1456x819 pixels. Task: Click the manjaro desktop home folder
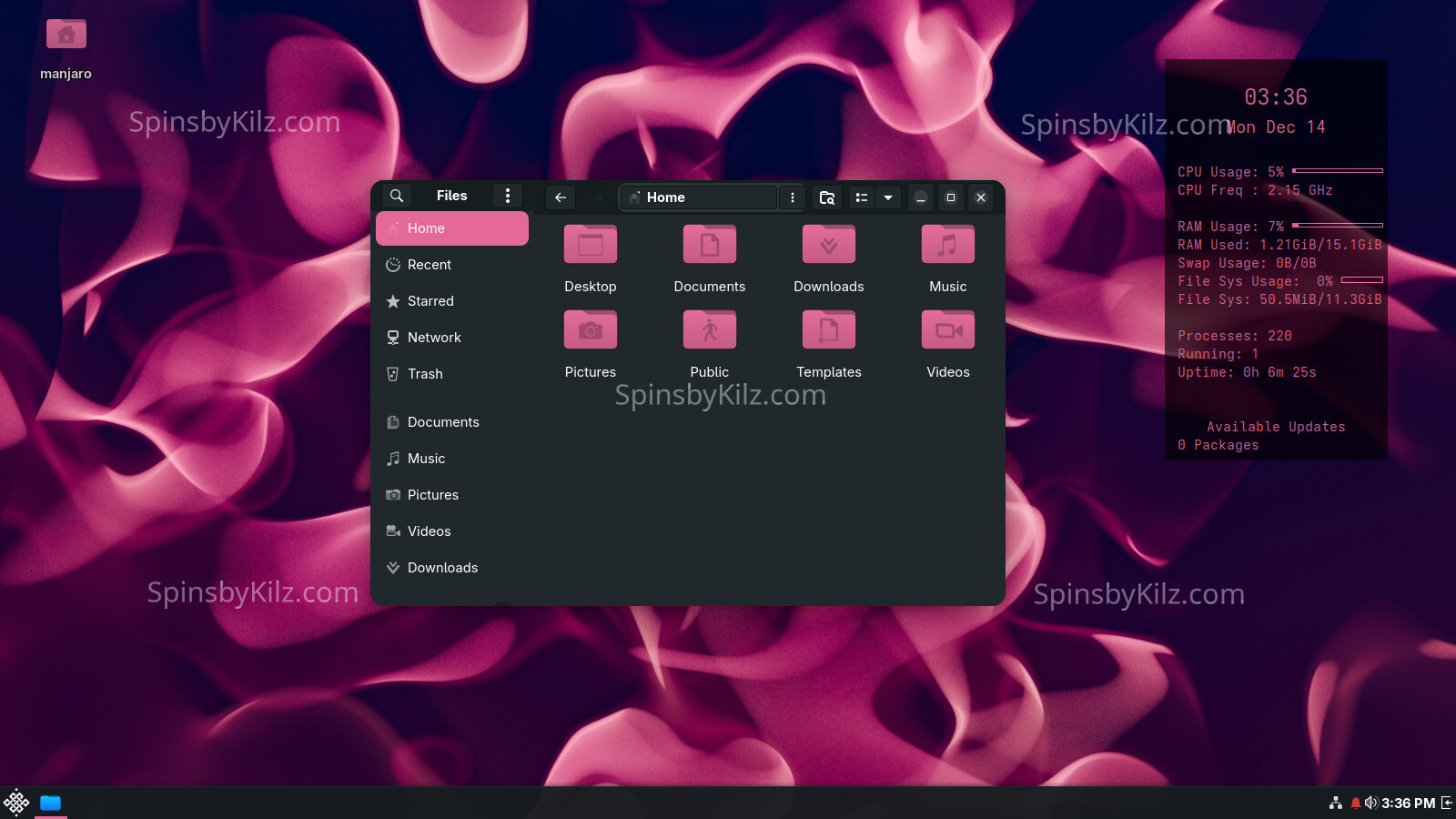(x=66, y=36)
